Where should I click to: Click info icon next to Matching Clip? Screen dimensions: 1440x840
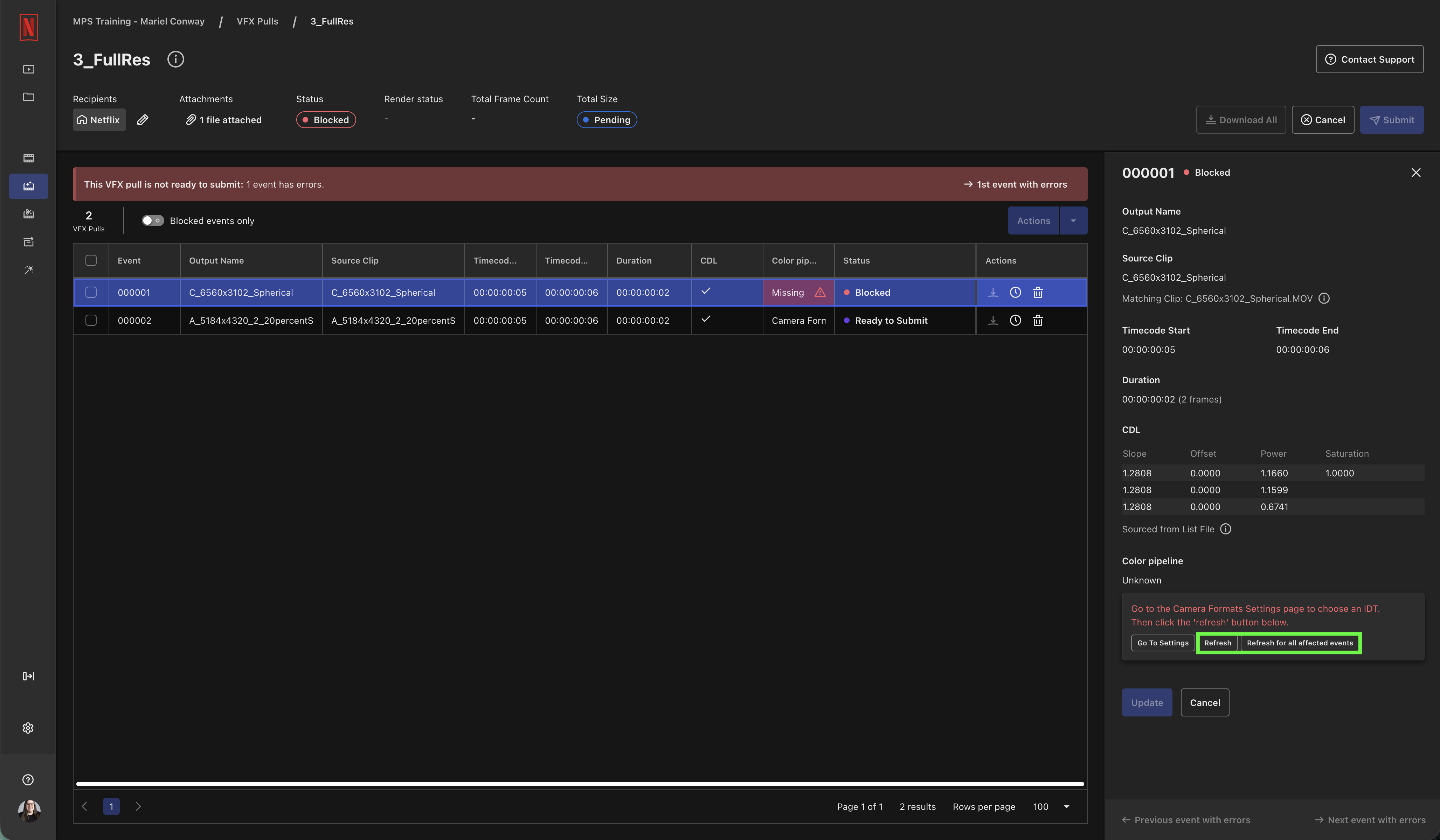1324,298
